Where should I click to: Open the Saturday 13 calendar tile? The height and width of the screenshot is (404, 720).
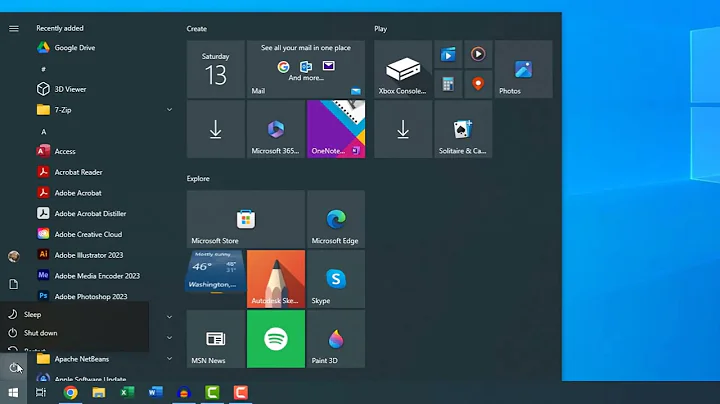tap(216, 69)
